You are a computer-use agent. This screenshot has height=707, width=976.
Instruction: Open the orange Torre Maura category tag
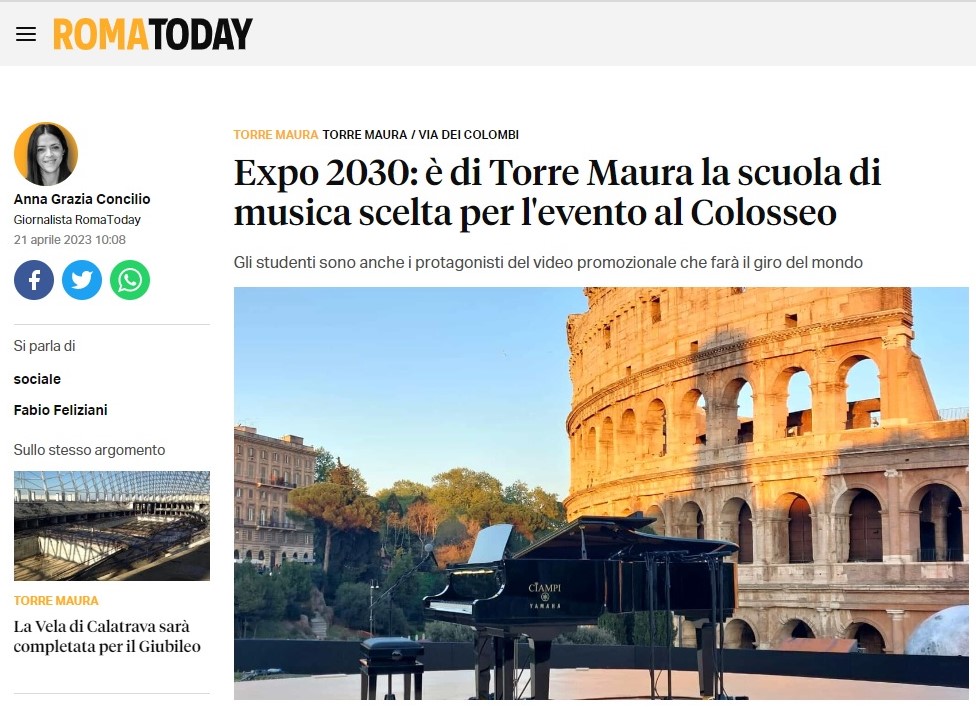click(x=276, y=134)
